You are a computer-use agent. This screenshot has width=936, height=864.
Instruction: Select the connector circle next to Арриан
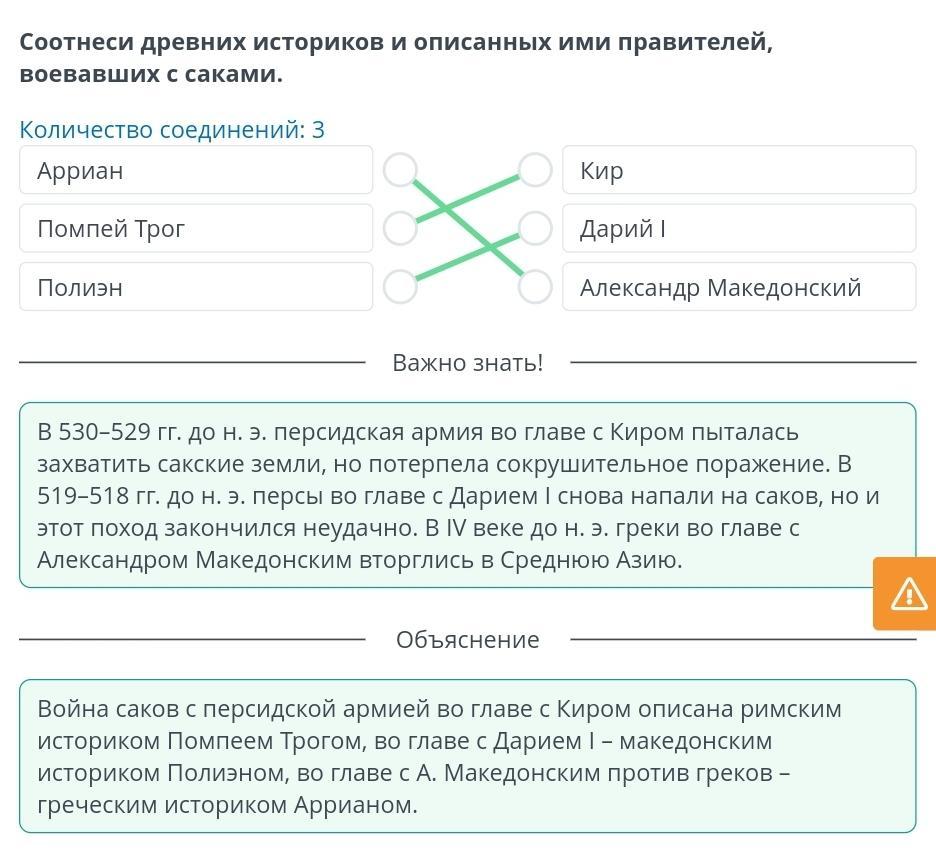[400, 170]
